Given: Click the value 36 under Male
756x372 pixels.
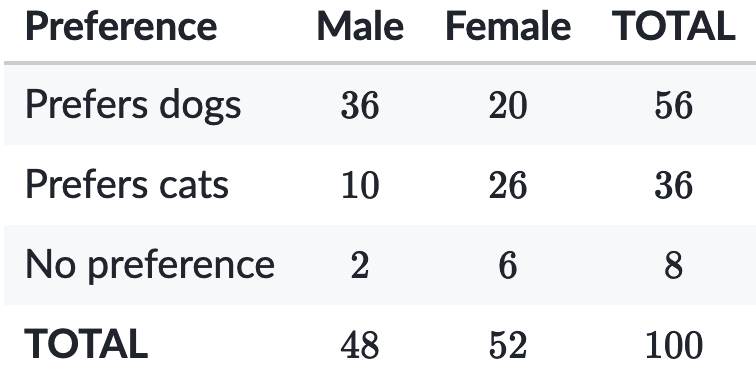Looking at the screenshot, I should coord(360,106).
